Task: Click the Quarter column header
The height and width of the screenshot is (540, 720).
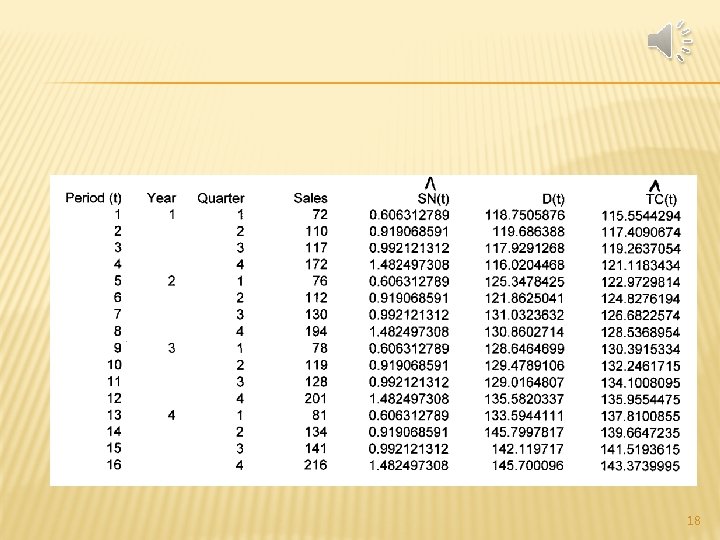Action: coord(221,198)
